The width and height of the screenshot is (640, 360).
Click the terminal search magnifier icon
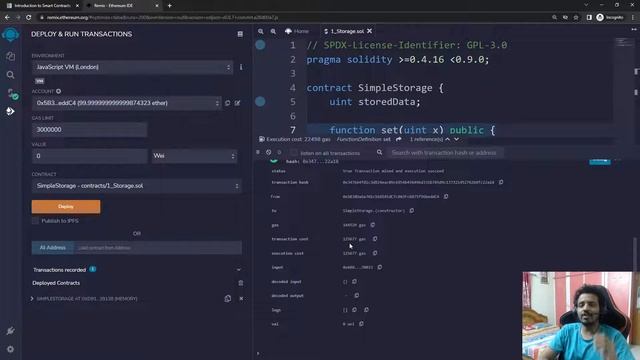(380, 152)
